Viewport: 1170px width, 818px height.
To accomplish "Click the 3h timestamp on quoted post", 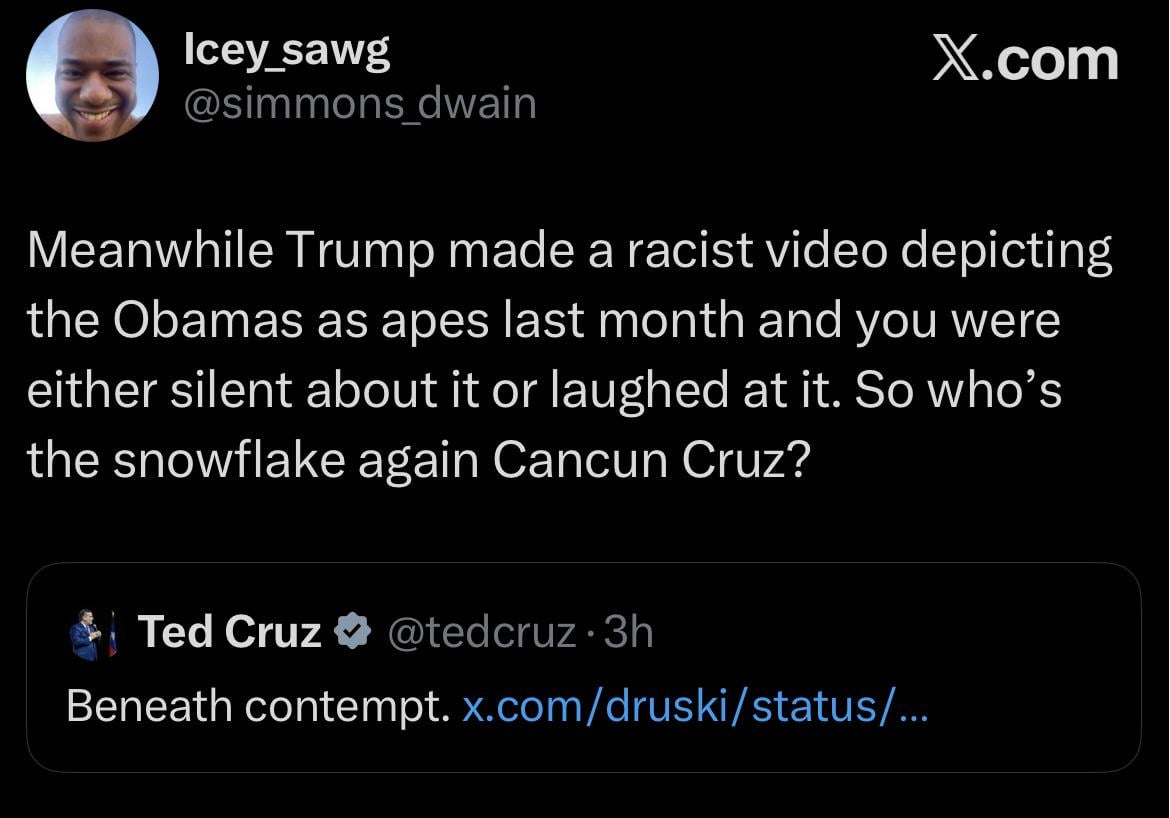I will [x=629, y=632].
